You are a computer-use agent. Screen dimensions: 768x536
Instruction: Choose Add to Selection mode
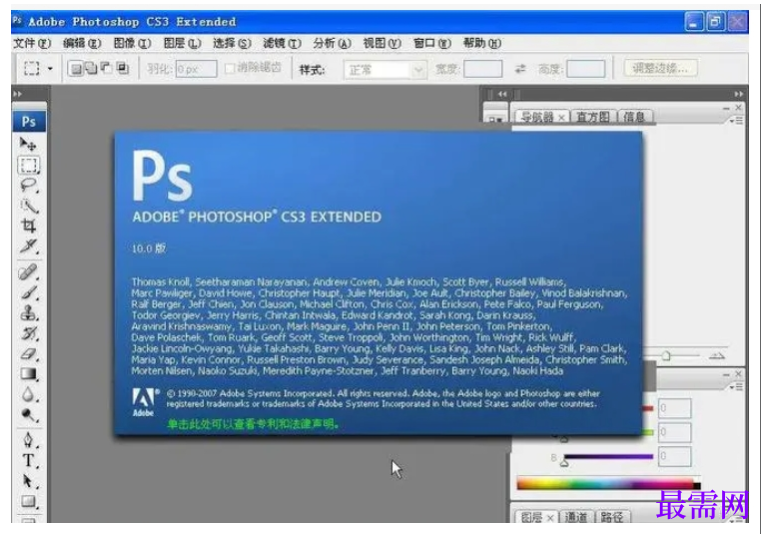pyautogui.click(x=91, y=68)
